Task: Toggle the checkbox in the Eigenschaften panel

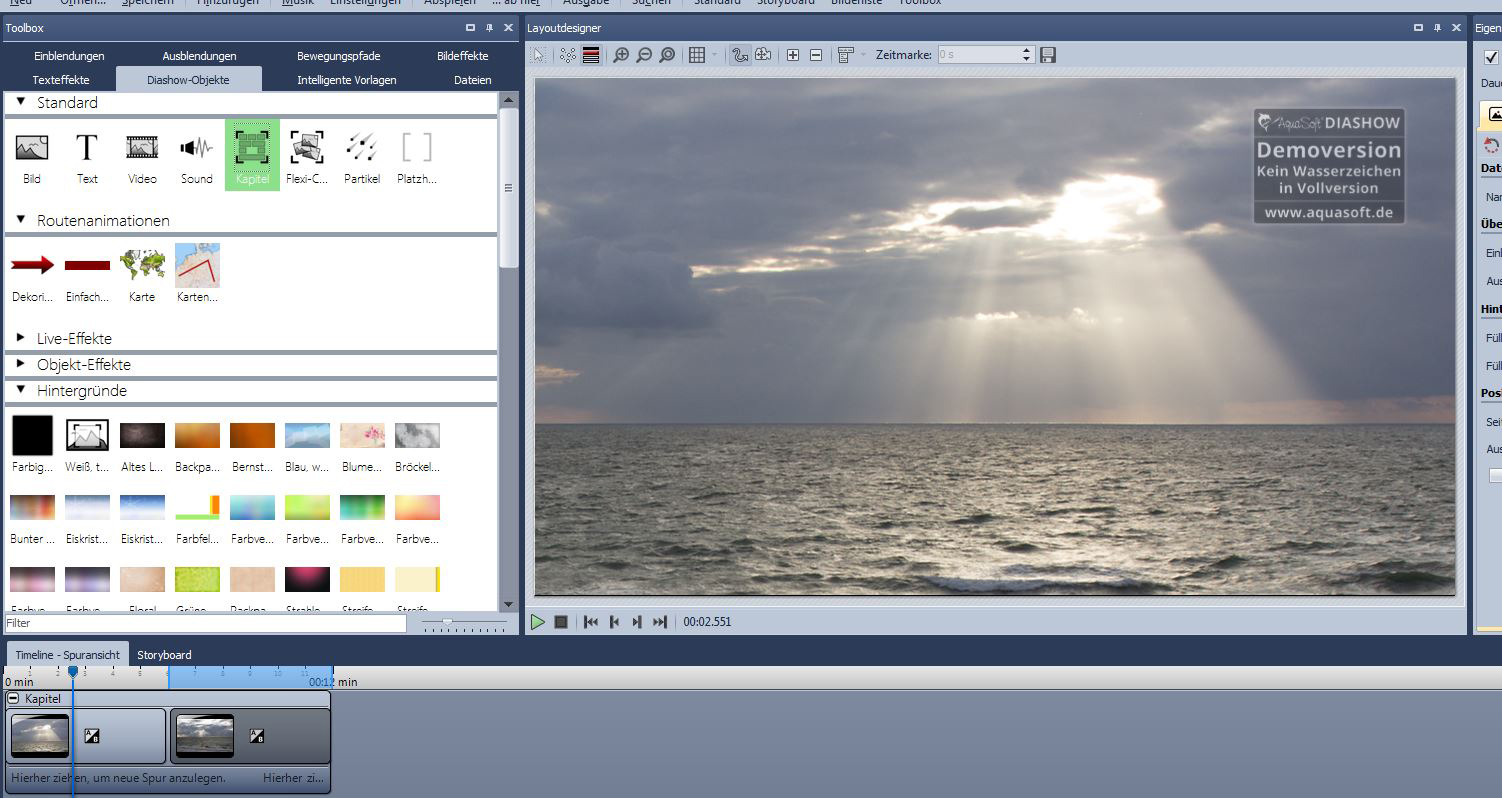Action: tap(1491, 57)
